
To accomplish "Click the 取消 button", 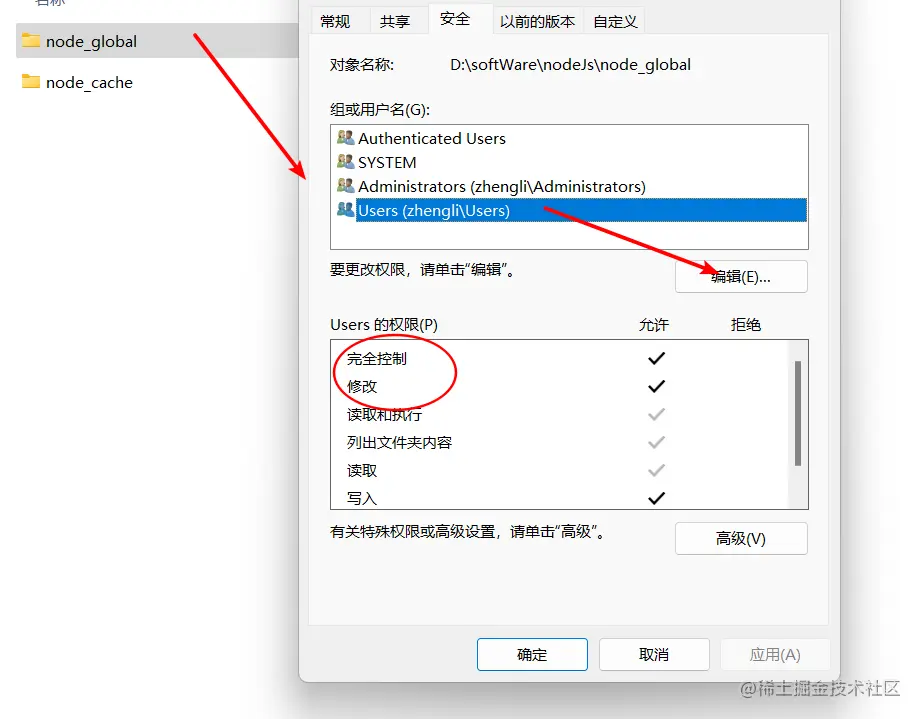I will pyautogui.click(x=654, y=654).
